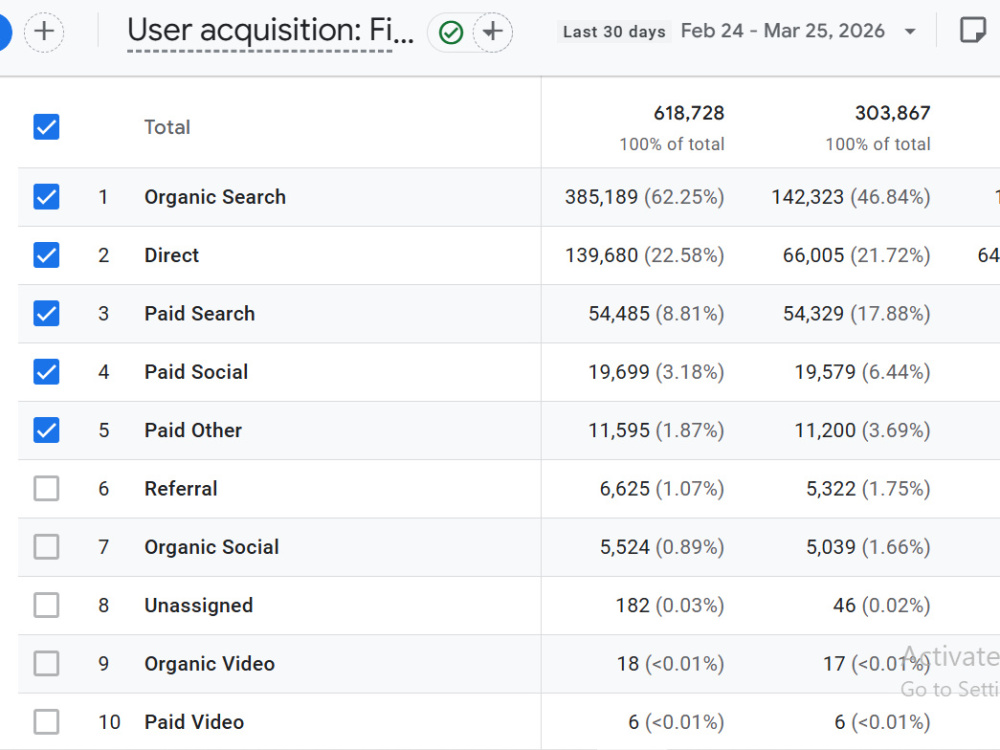Click the User acquisition report title
Screen dimensions: 1000x750
click(270, 31)
